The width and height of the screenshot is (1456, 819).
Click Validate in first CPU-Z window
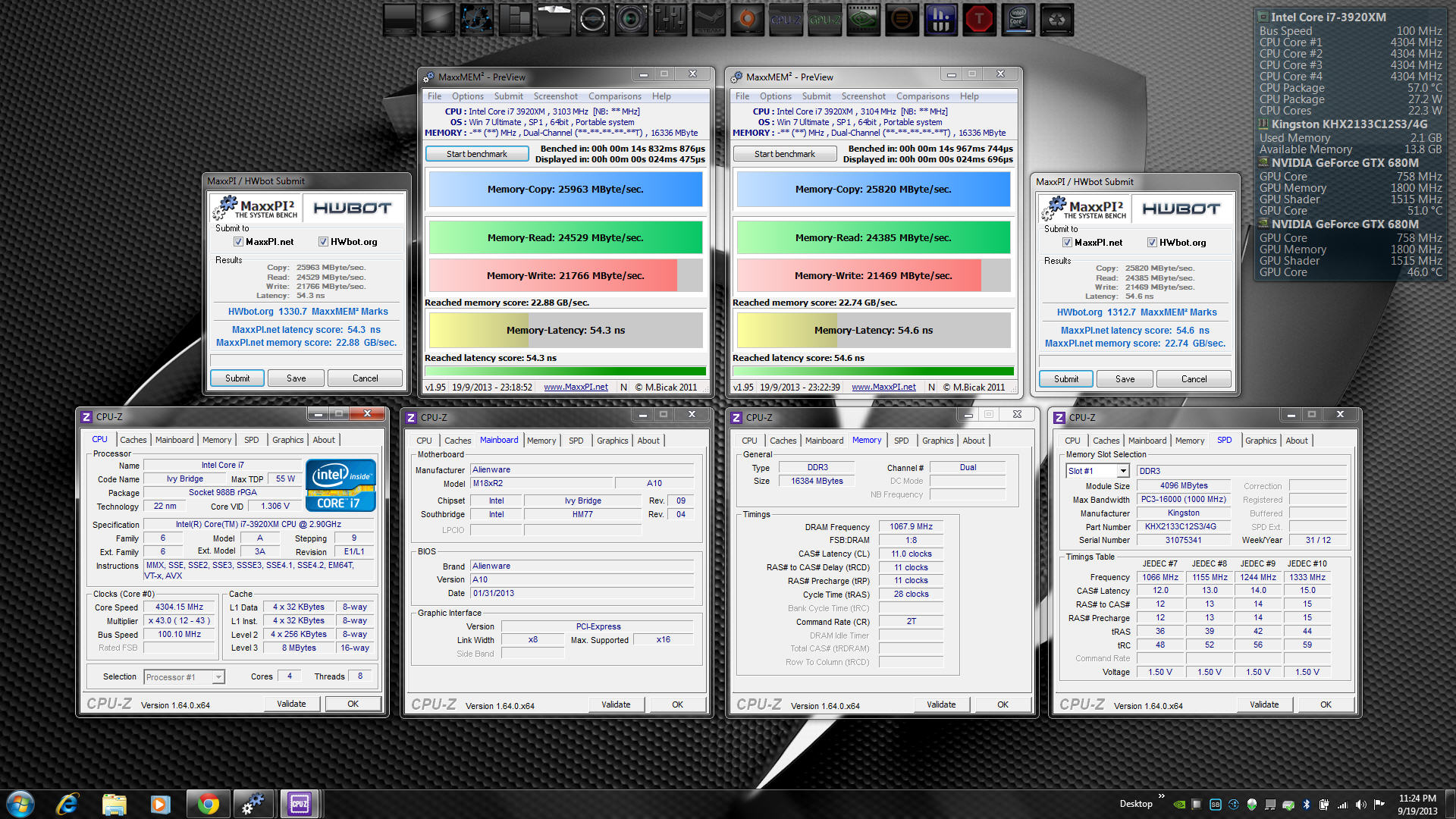[291, 704]
